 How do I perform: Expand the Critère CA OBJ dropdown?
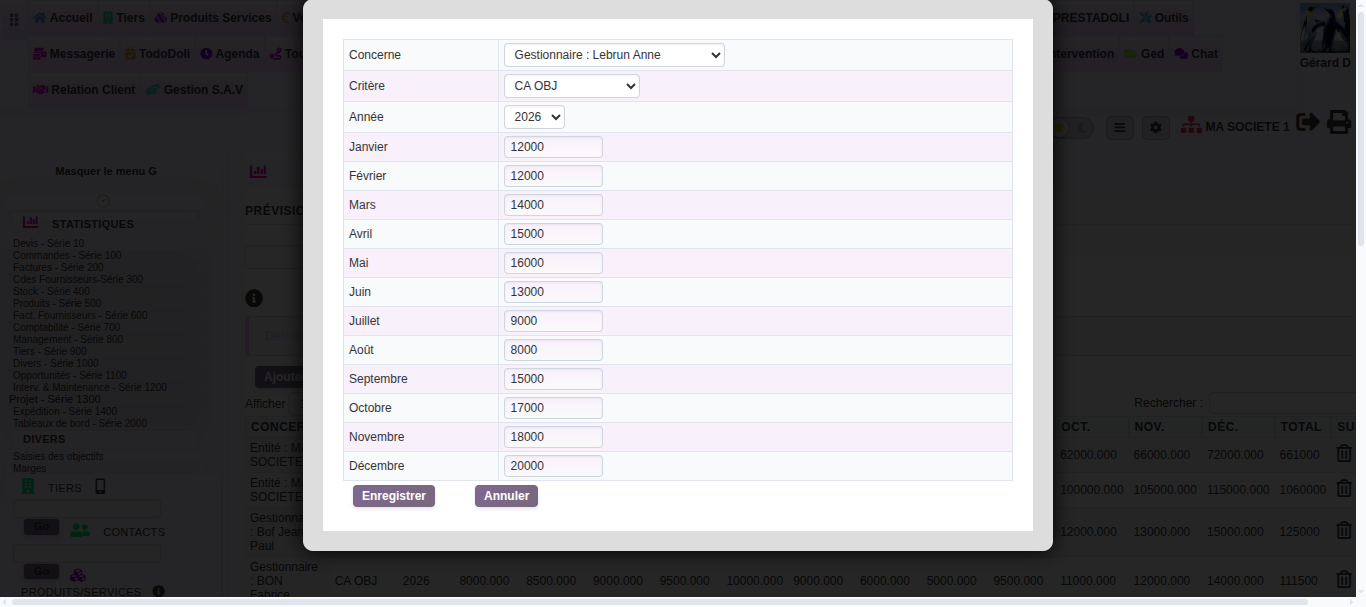[572, 86]
